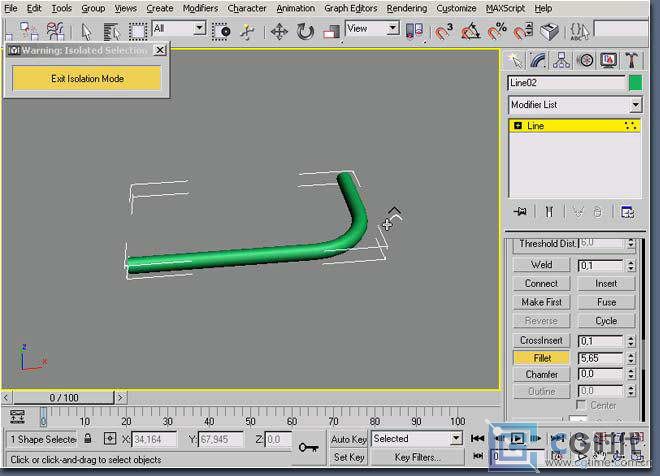Open the Rendering menu

[406, 8]
